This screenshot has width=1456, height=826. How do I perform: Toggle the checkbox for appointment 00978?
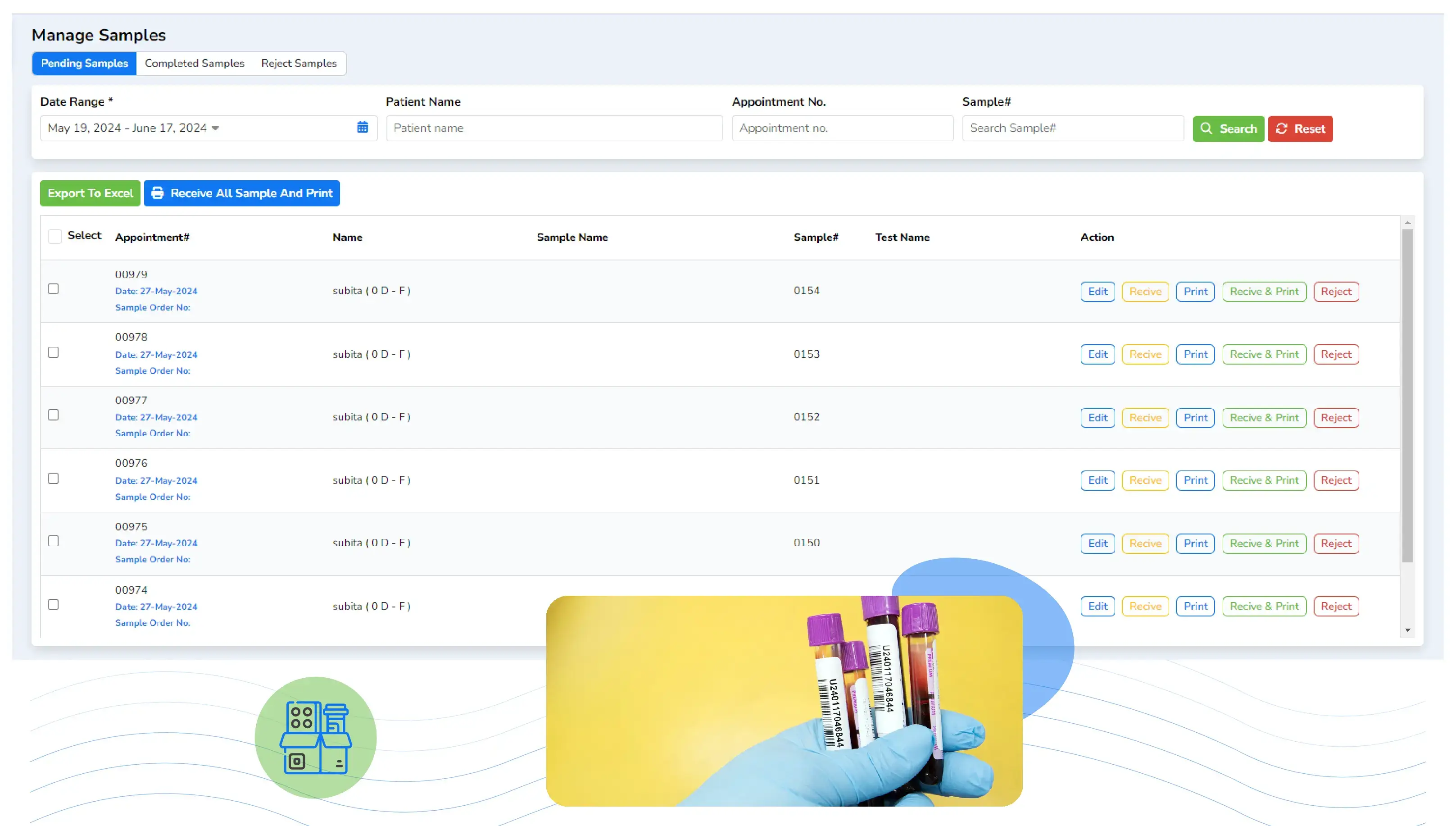(x=54, y=352)
